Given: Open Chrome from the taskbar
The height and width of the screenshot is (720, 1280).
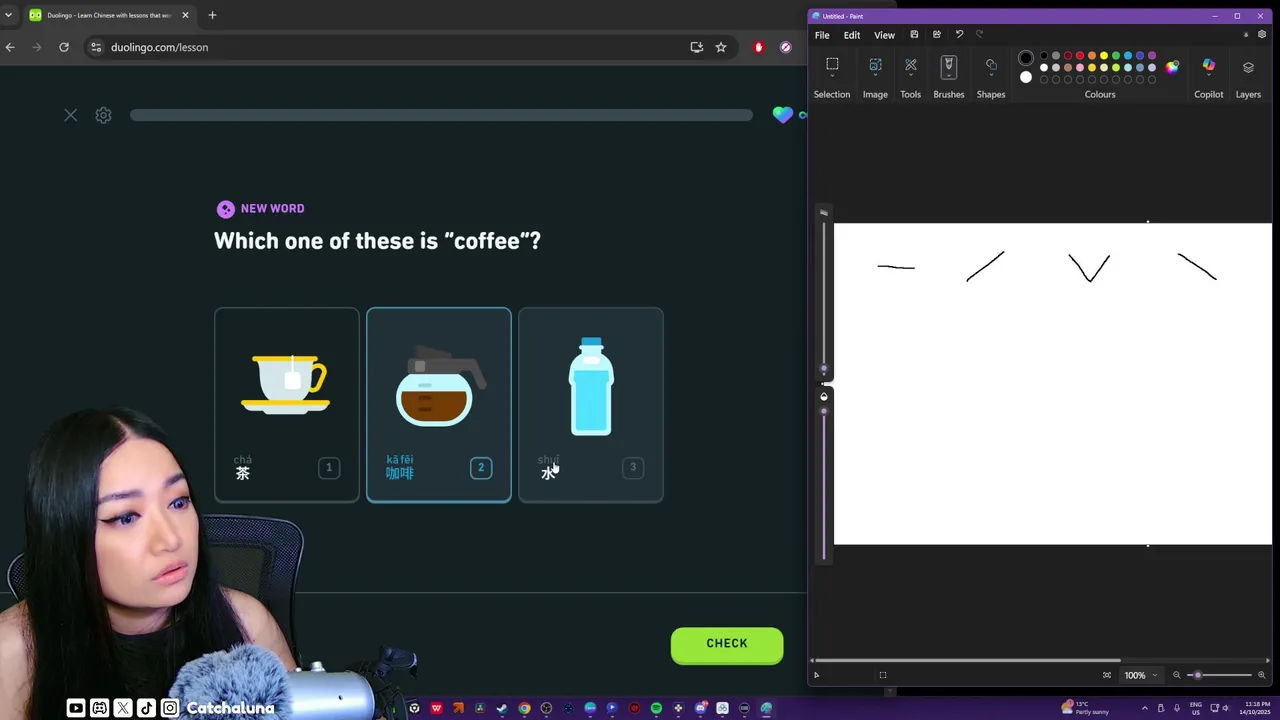Looking at the screenshot, I should [524, 708].
